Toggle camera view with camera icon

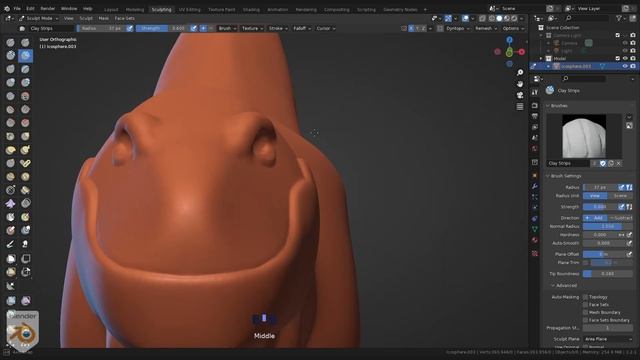(520, 95)
